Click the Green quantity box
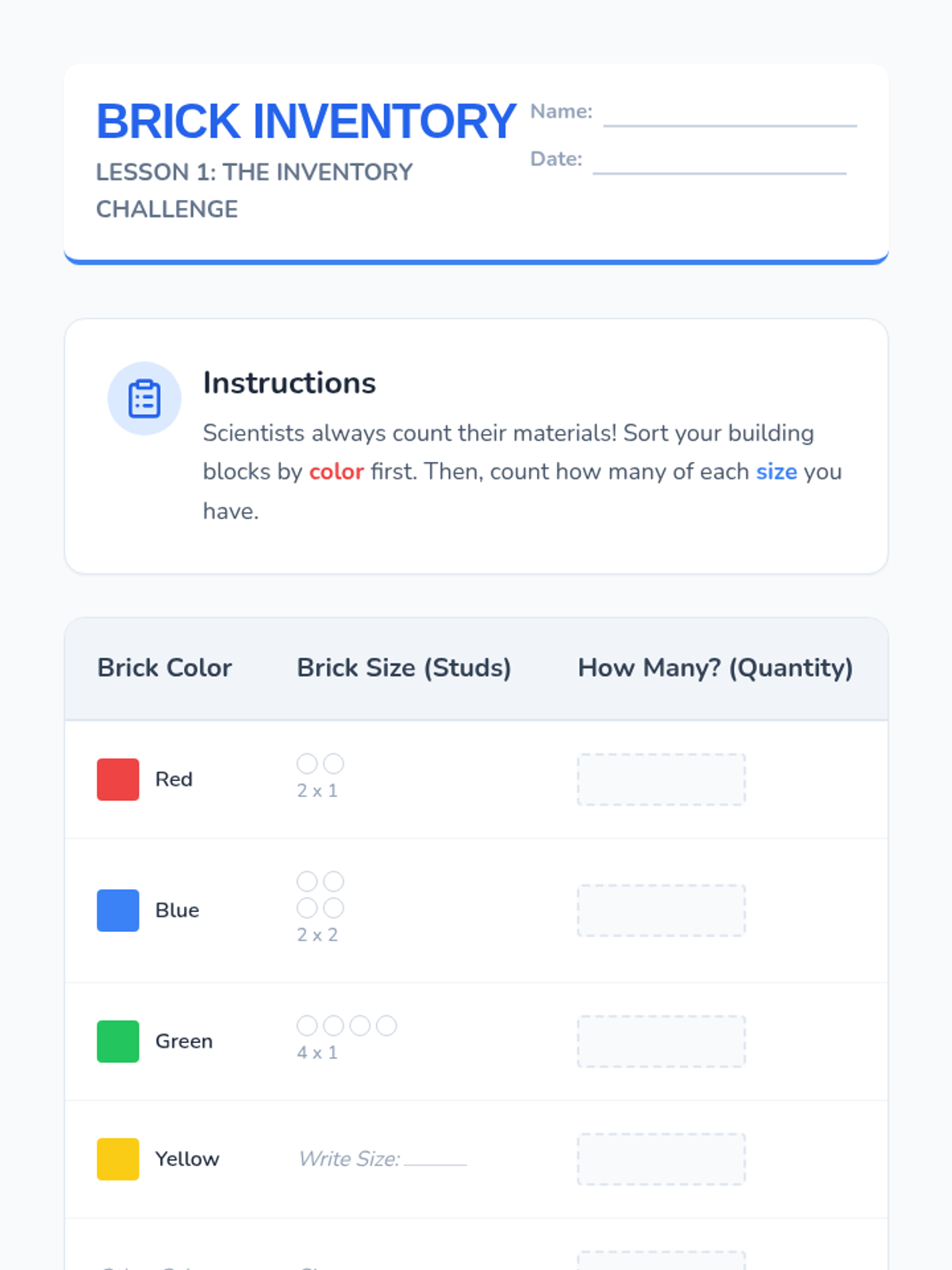The image size is (952, 1270). click(661, 1041)
